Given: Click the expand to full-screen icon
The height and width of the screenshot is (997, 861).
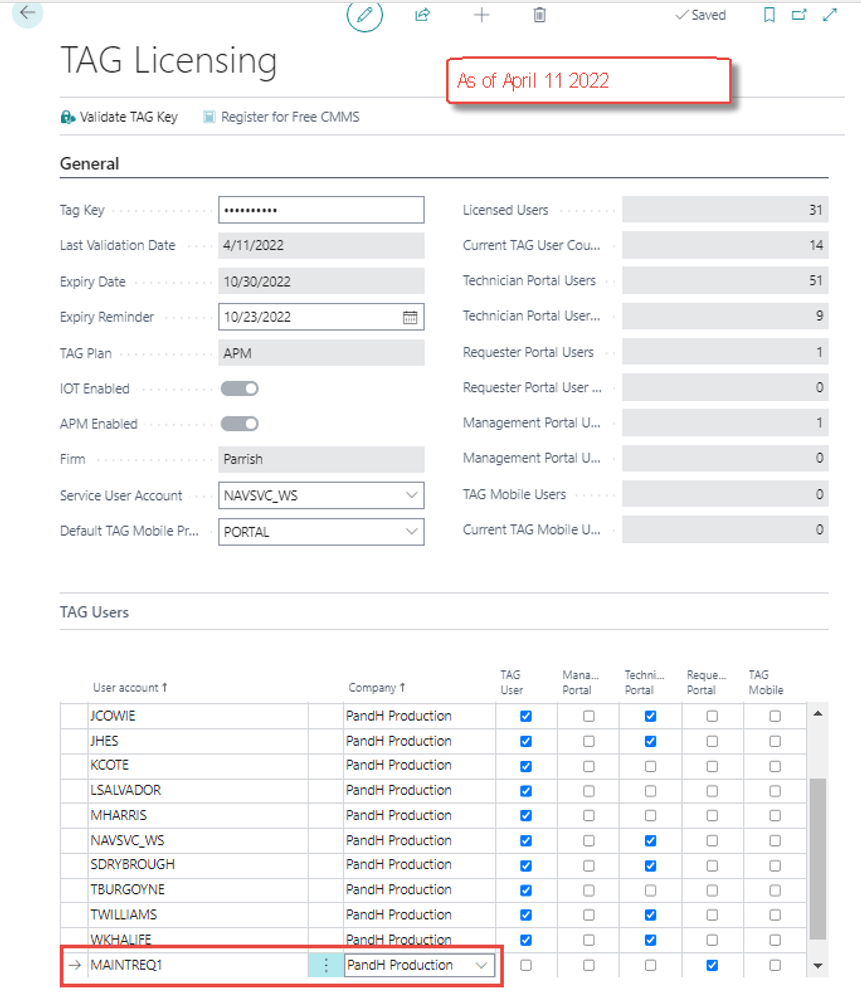Looking at the screenshot, I should click(x=829, y=15).
